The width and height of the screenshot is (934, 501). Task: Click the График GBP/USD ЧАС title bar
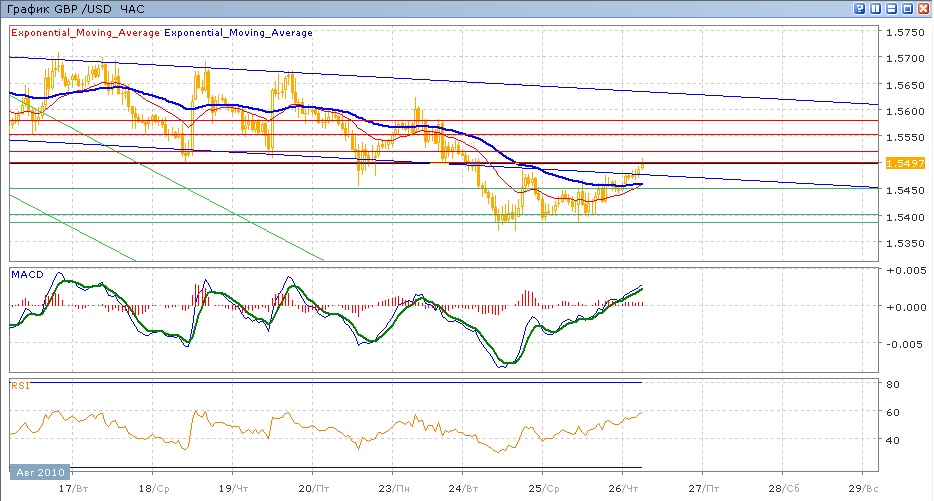tap(75, 8)
